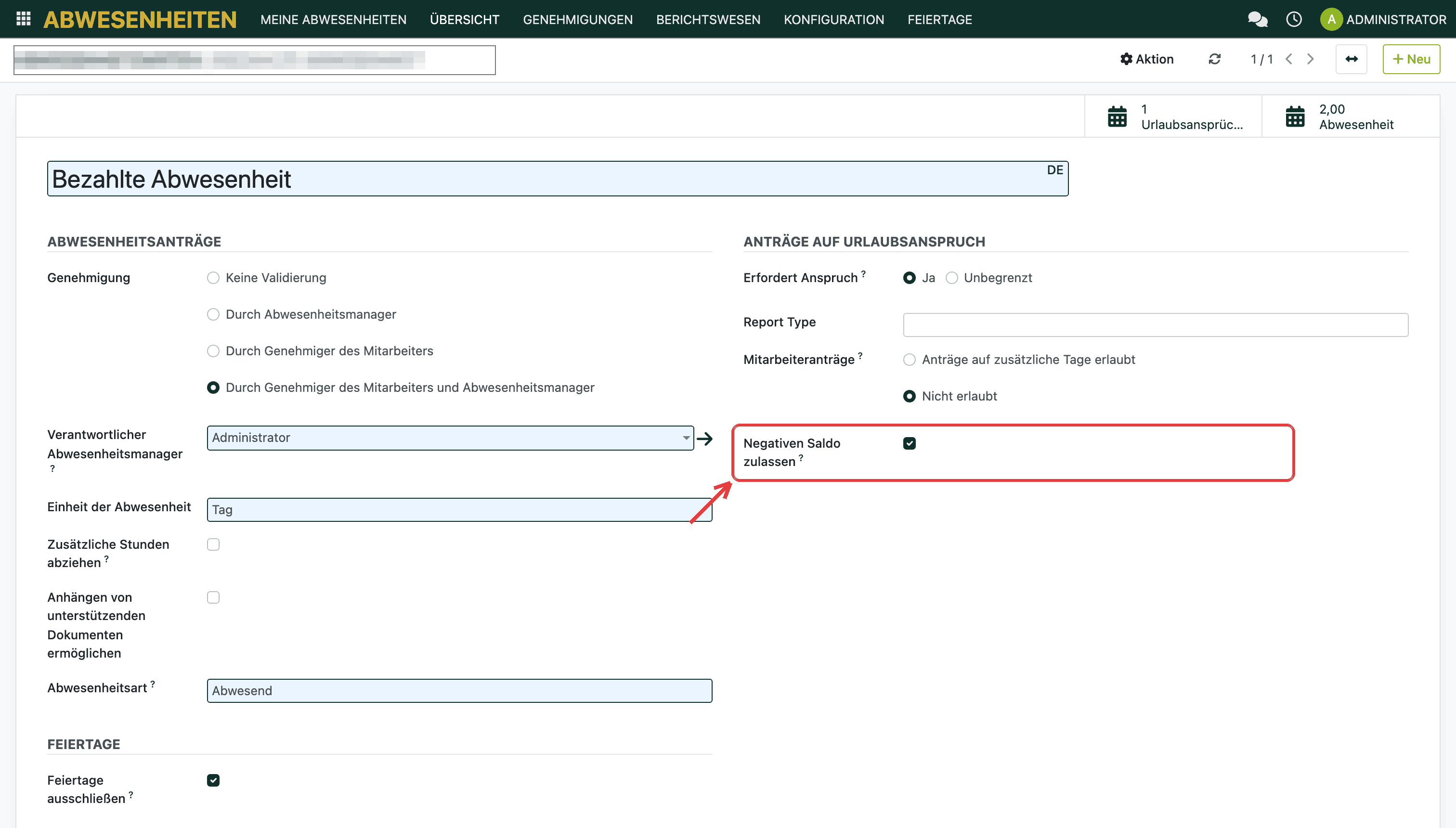Select Nicht erlaubt for Mitarbeiteranträge
Viewport: 1456px width, 828px height.
910,396
